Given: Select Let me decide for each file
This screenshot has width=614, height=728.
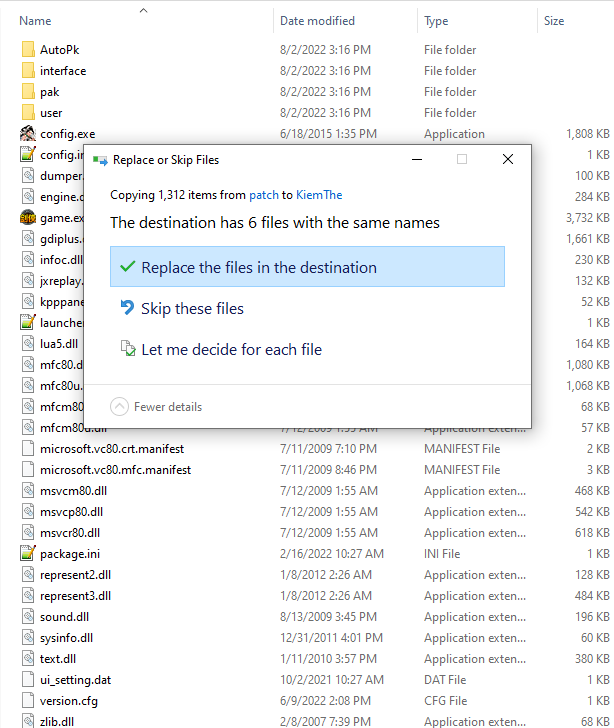Looking at the screenshot, I should coord(231,350).
